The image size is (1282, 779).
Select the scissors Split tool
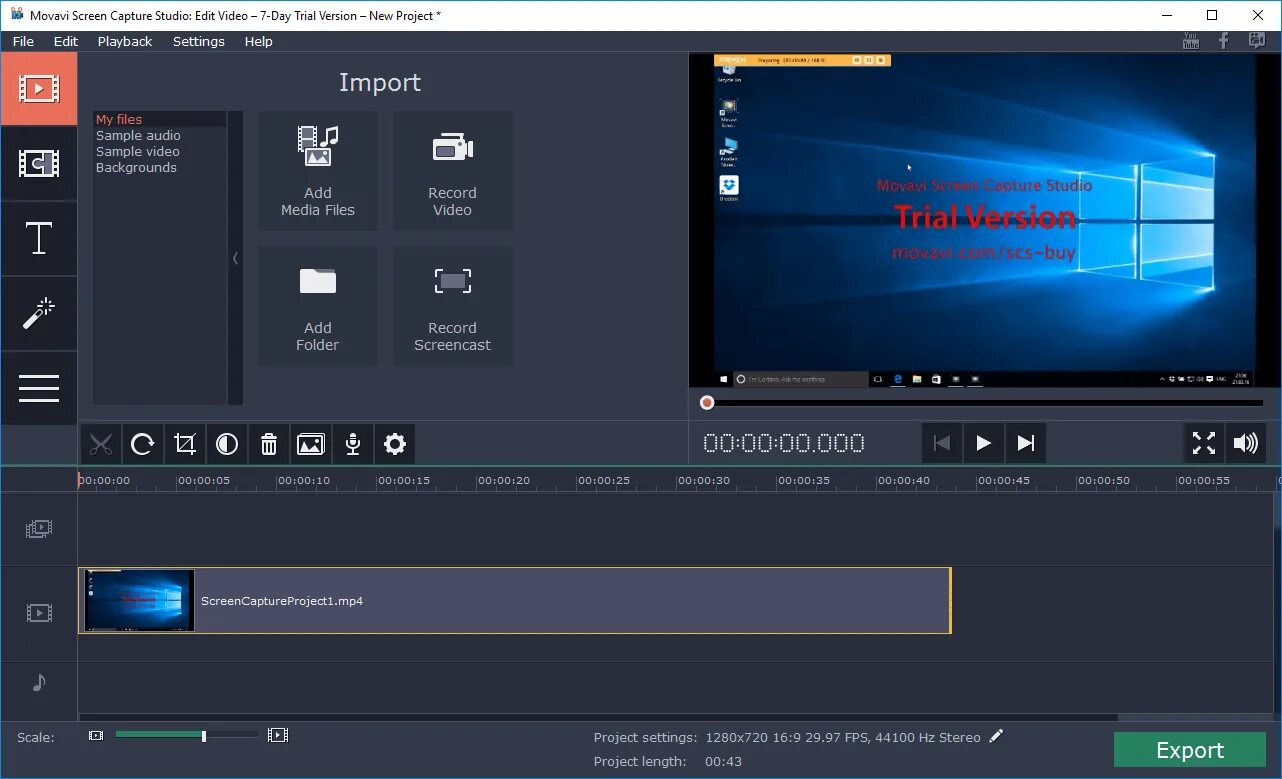coord(101,444)
